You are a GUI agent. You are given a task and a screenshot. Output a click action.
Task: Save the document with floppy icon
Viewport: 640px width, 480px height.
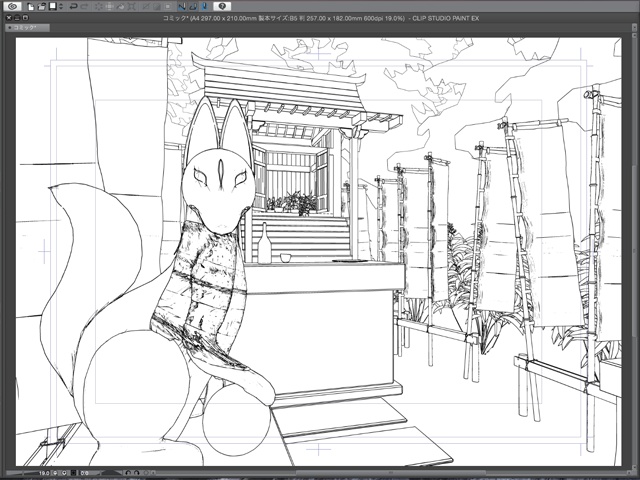(x=53, y=6)
